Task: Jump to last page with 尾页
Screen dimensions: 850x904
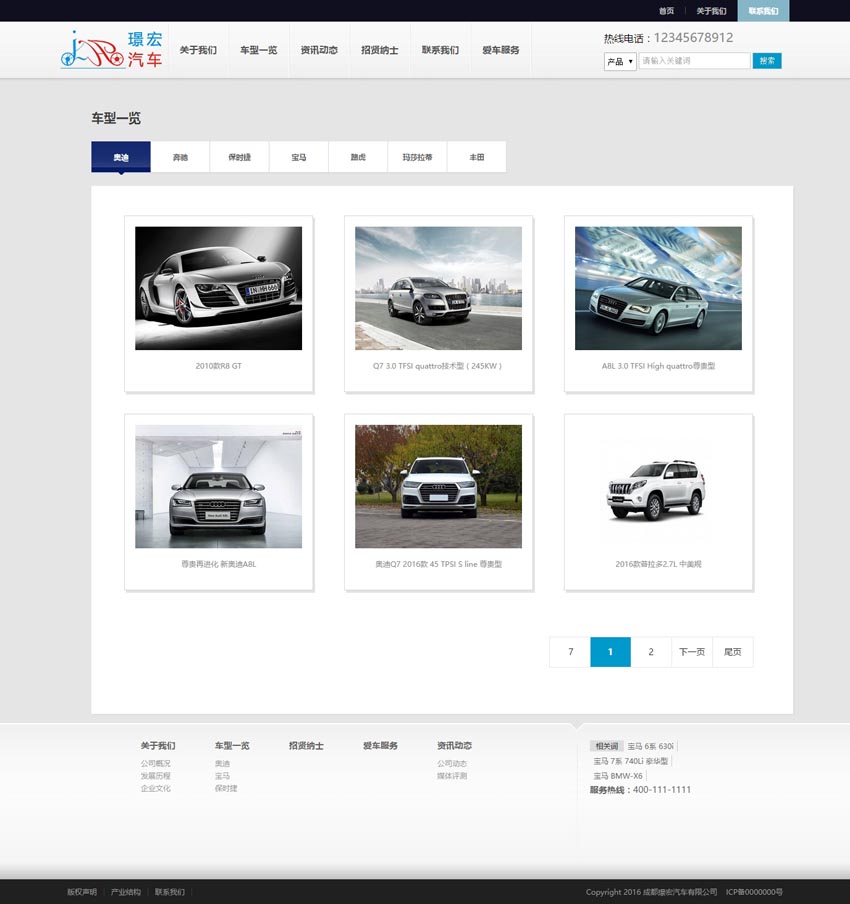Action: pos(733,652)
